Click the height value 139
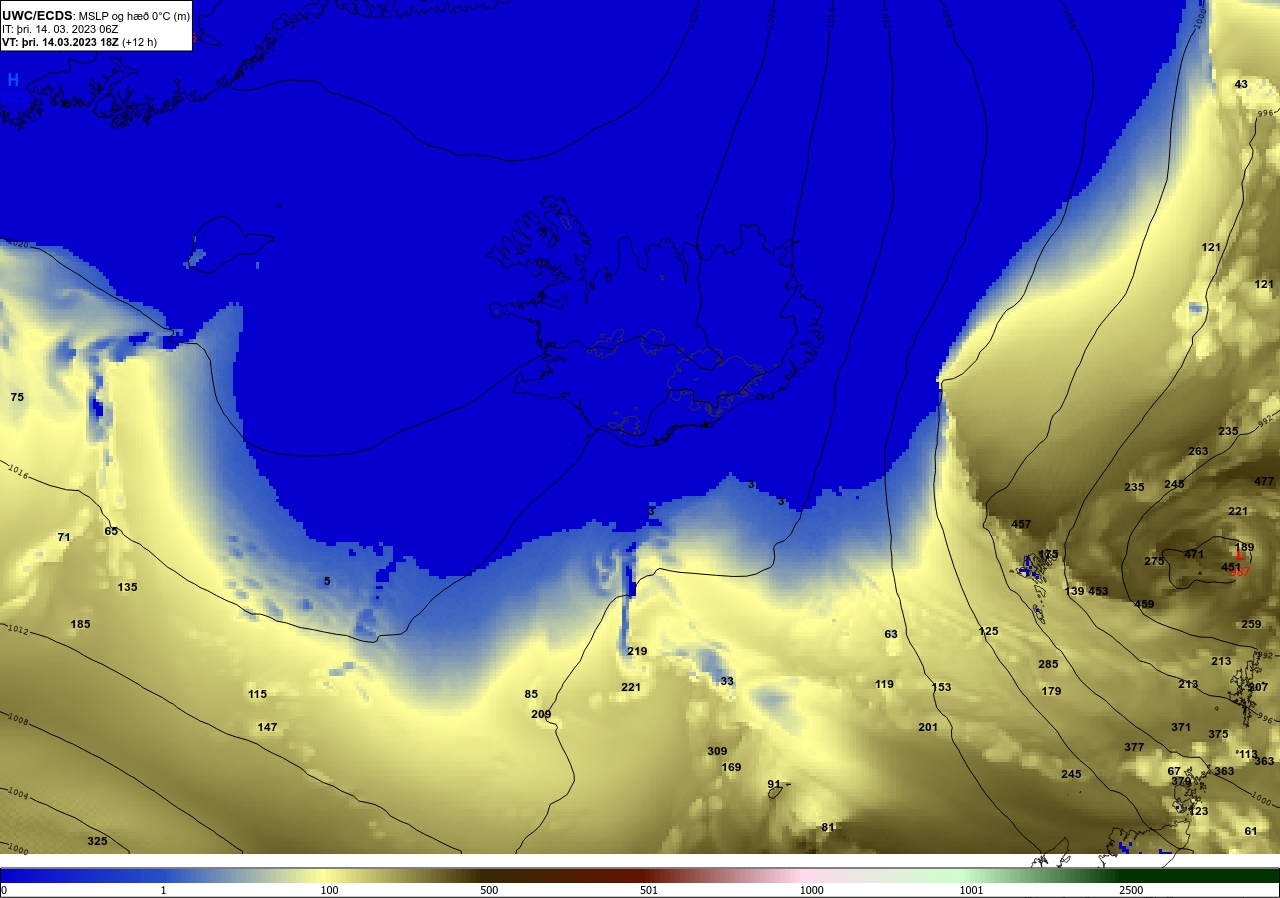The height and width of the screenshot is (898, 1280). point(1074,591)
